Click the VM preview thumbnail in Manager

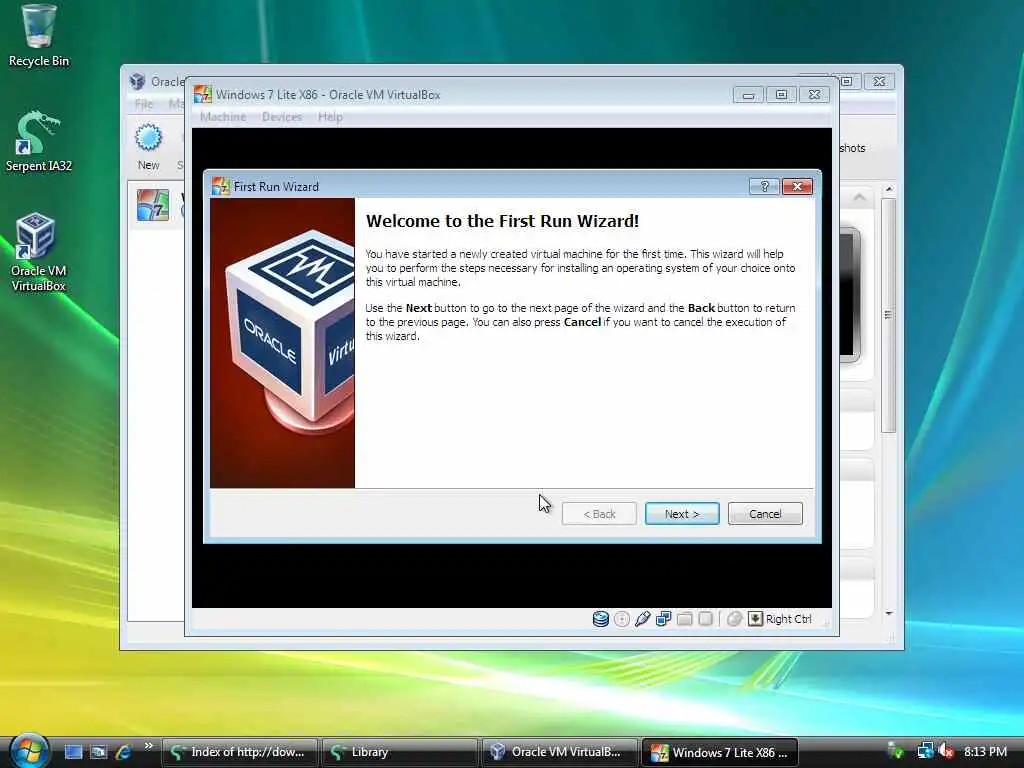[x=850, y=295]
